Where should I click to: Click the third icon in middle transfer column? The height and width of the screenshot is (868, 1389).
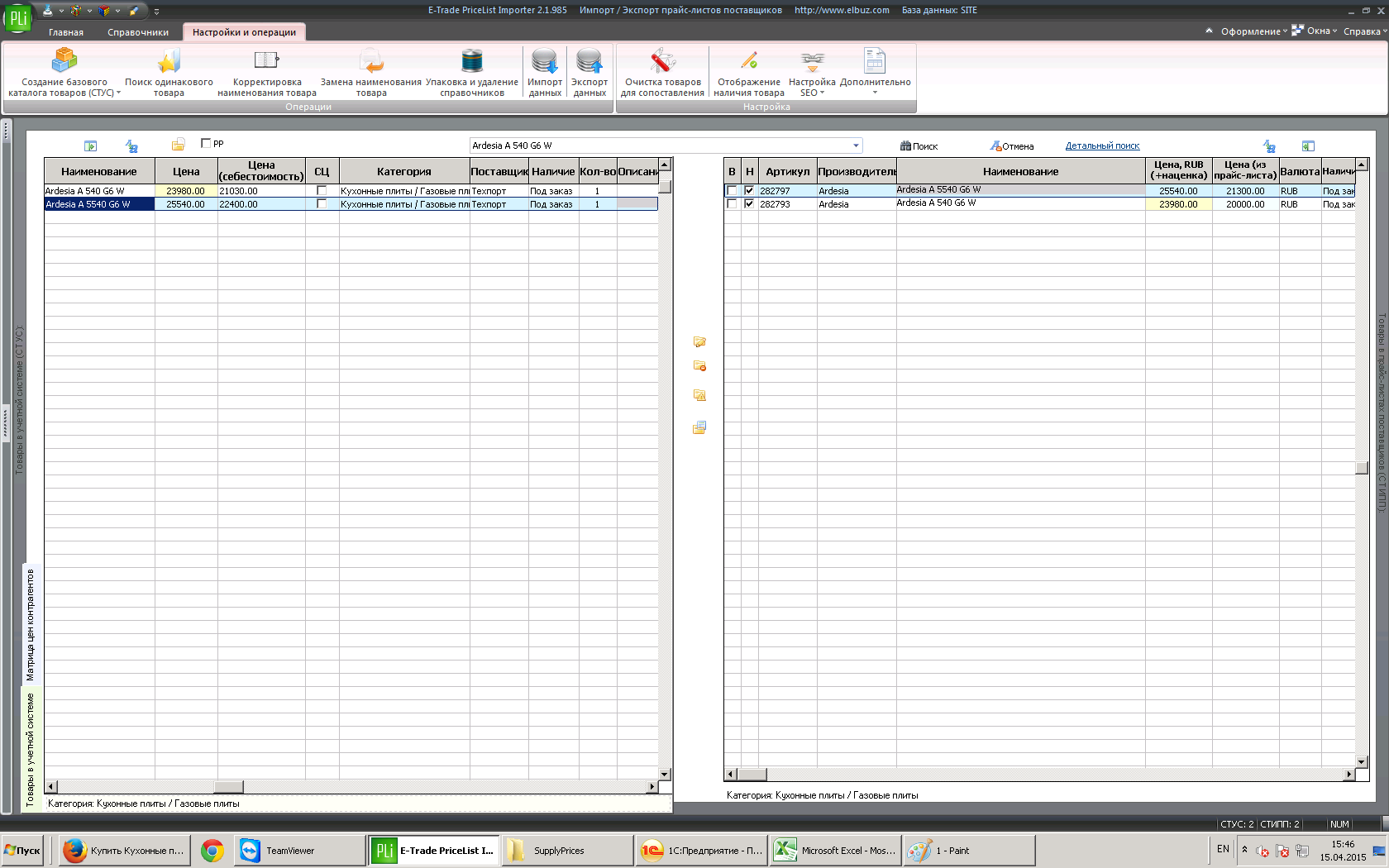coord(699,396)
